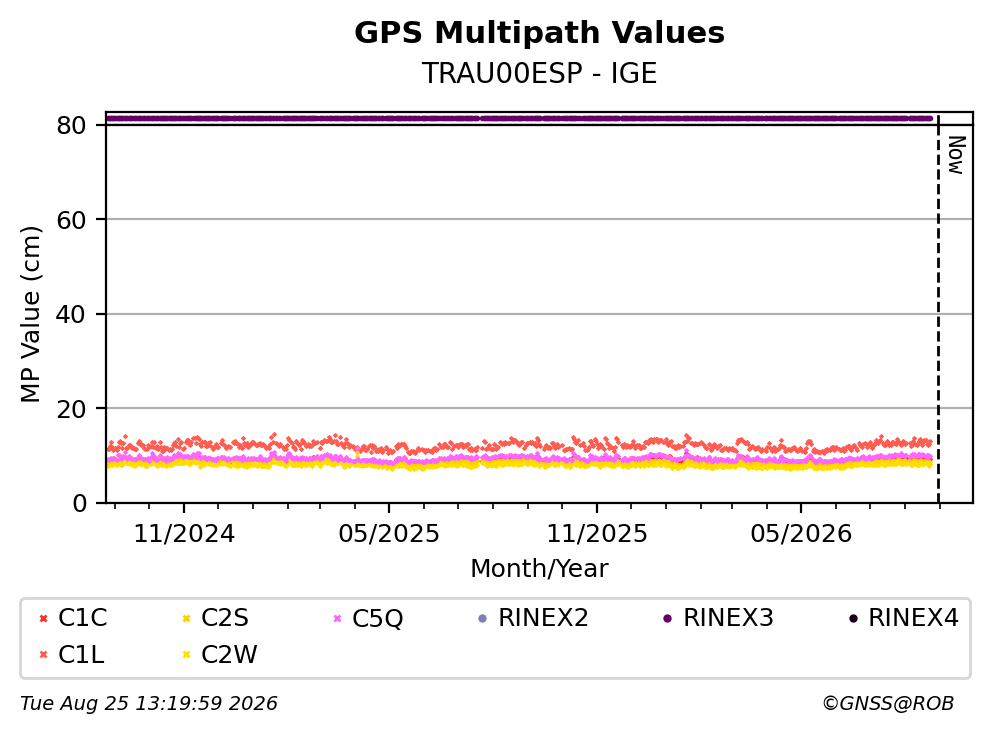The height and width of the screenshot is (734, 993).
Task: Click the C5Q magenta legend marker
Action: [x=337, y=619]
